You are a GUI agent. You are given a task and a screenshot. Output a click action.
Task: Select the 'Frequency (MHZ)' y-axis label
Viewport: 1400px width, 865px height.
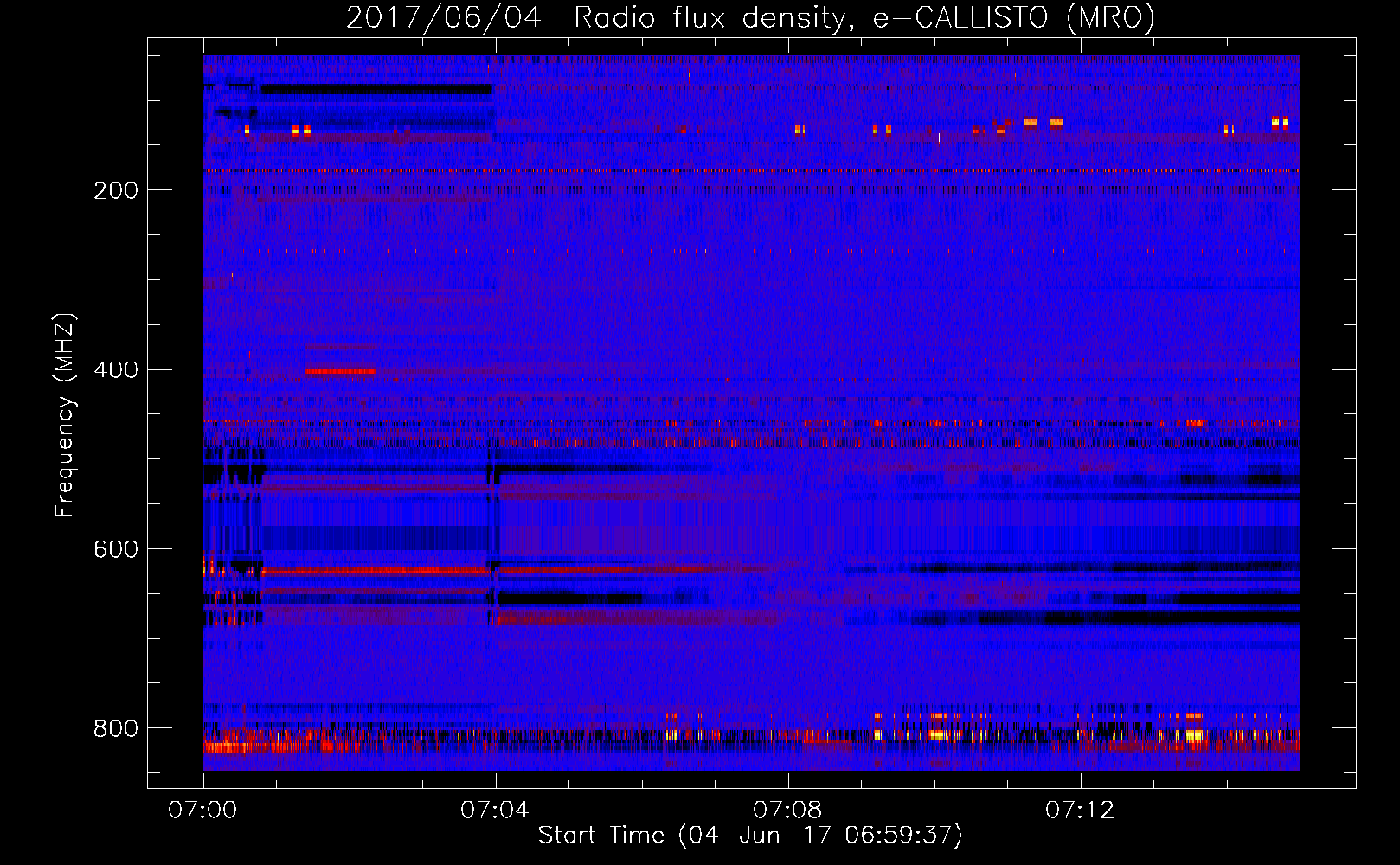click(x=64, y=414)
